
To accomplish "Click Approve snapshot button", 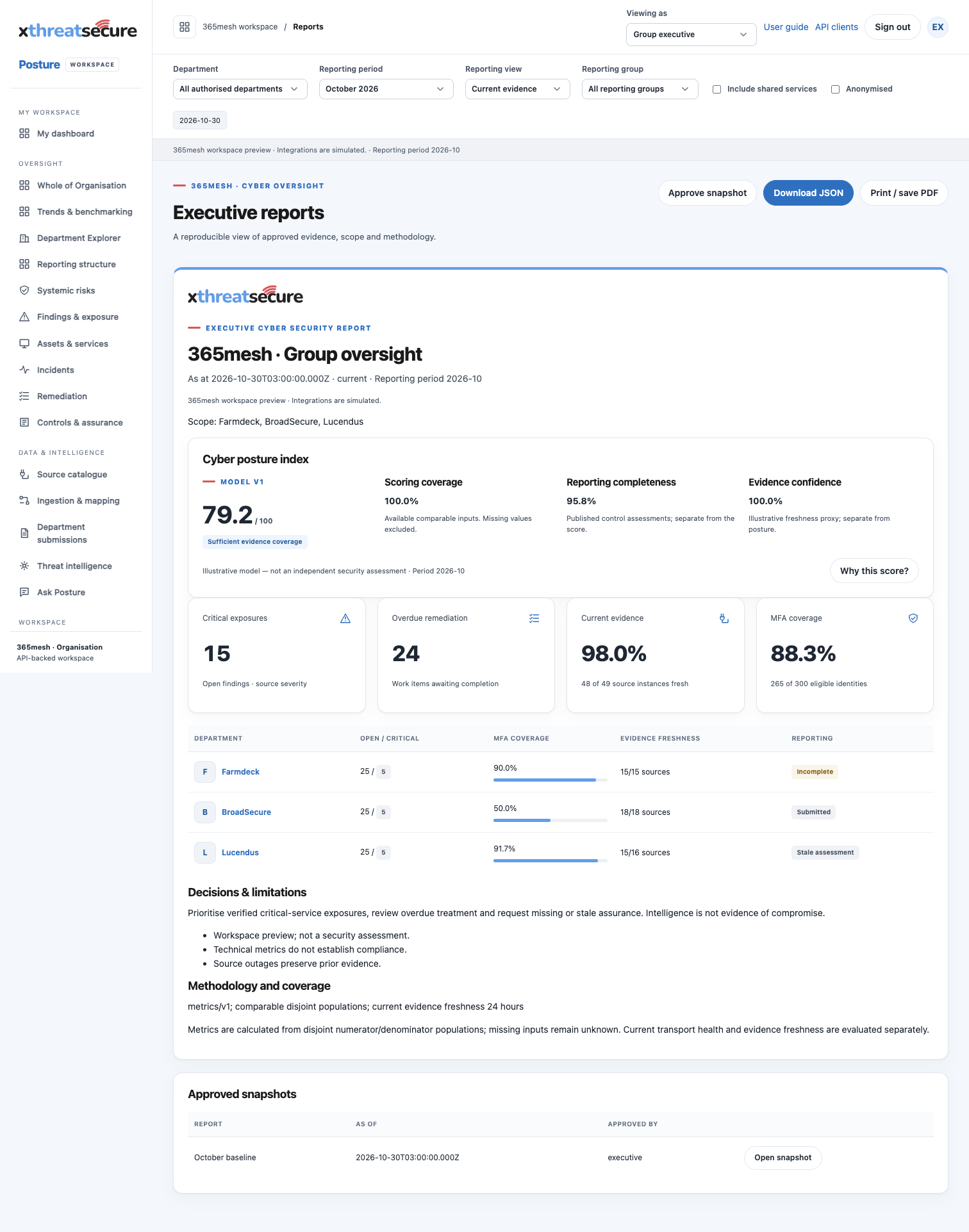I will click(x=708, y=193).
